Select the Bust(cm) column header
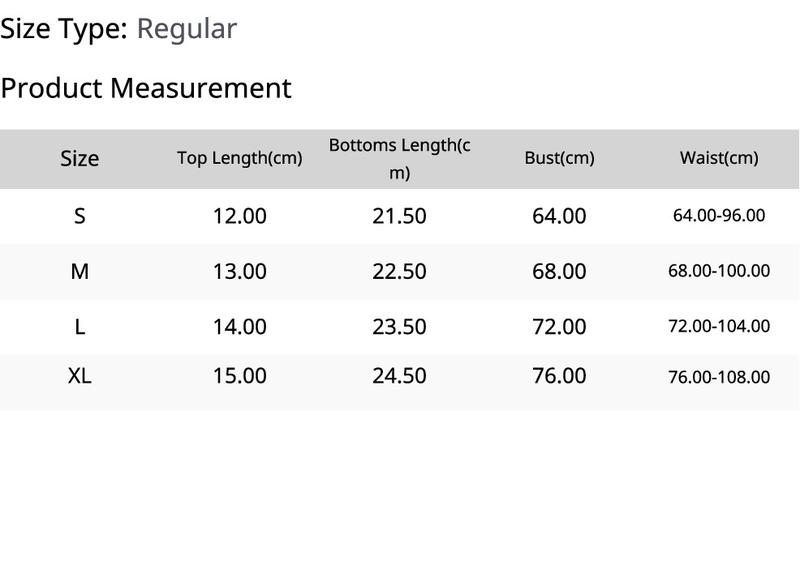The width and height of the screenshot is (800, 574). tap(559, 158)
